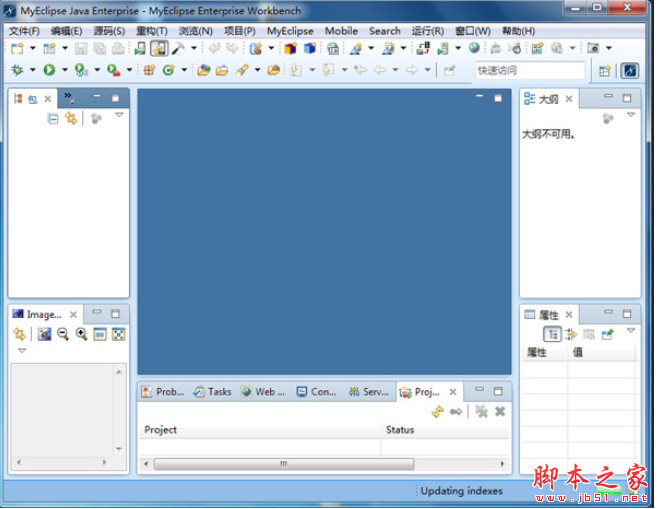
Task: Click the mobile run phone icon
Action: 140,48
